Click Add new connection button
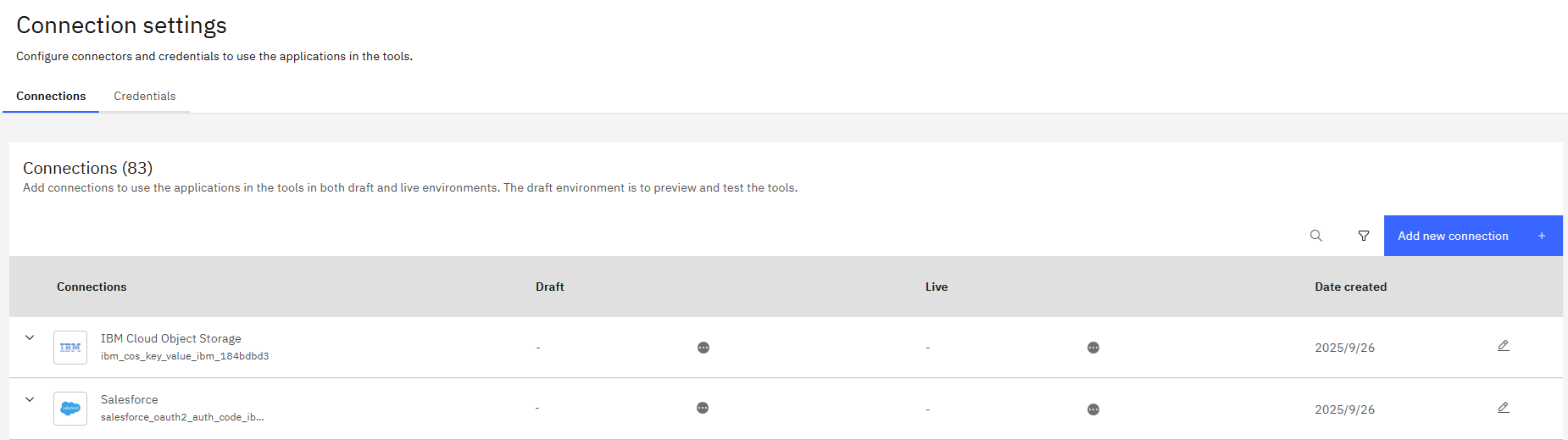The height and width of the screenshot is (440, 1568). (x=1472, y=236)
